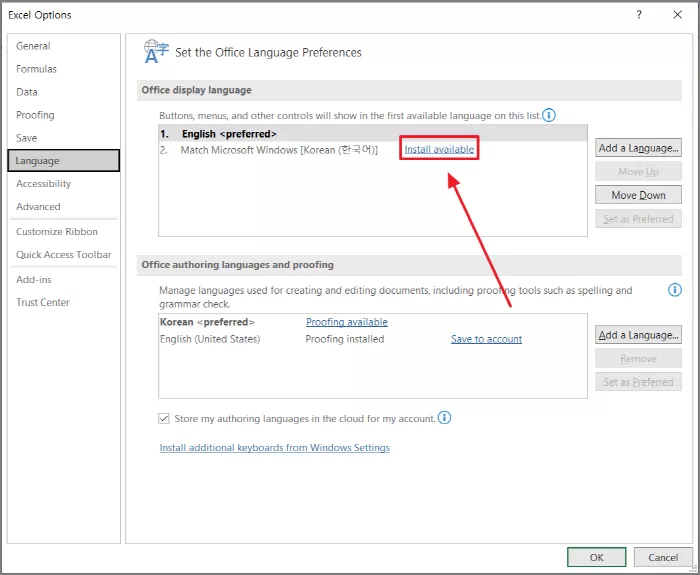Click the Install available link for Korean

click(439, 149)
